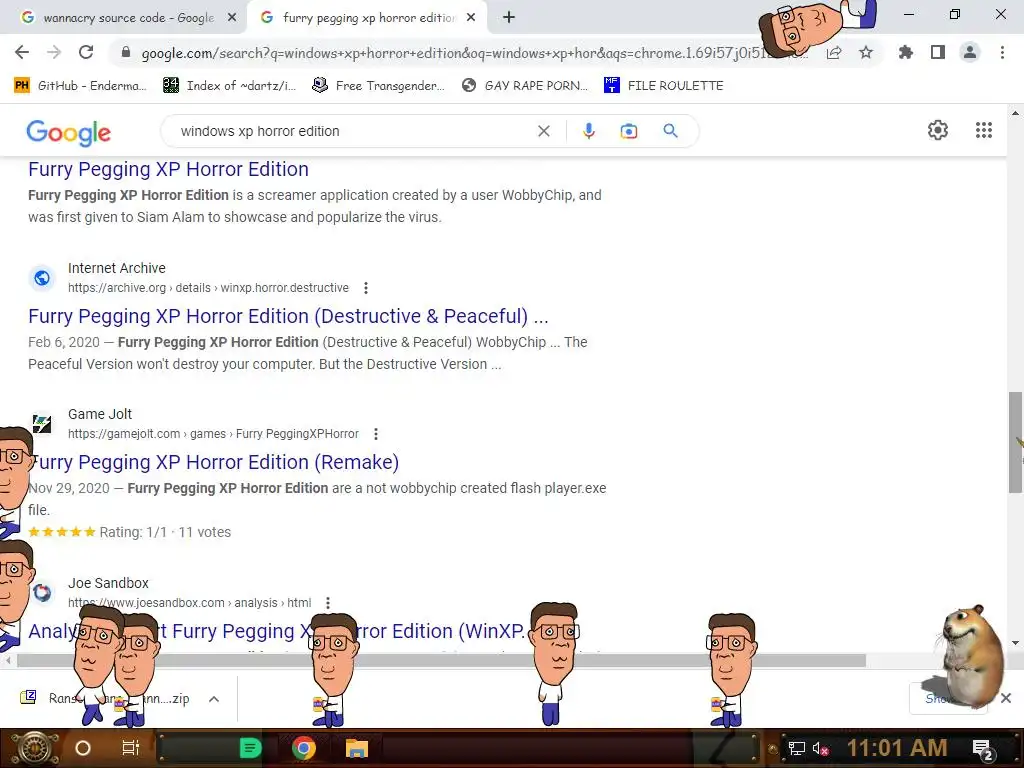
Task: Click the muted volume tray icon
Action: pyautogui.click(x=820, y=748)
